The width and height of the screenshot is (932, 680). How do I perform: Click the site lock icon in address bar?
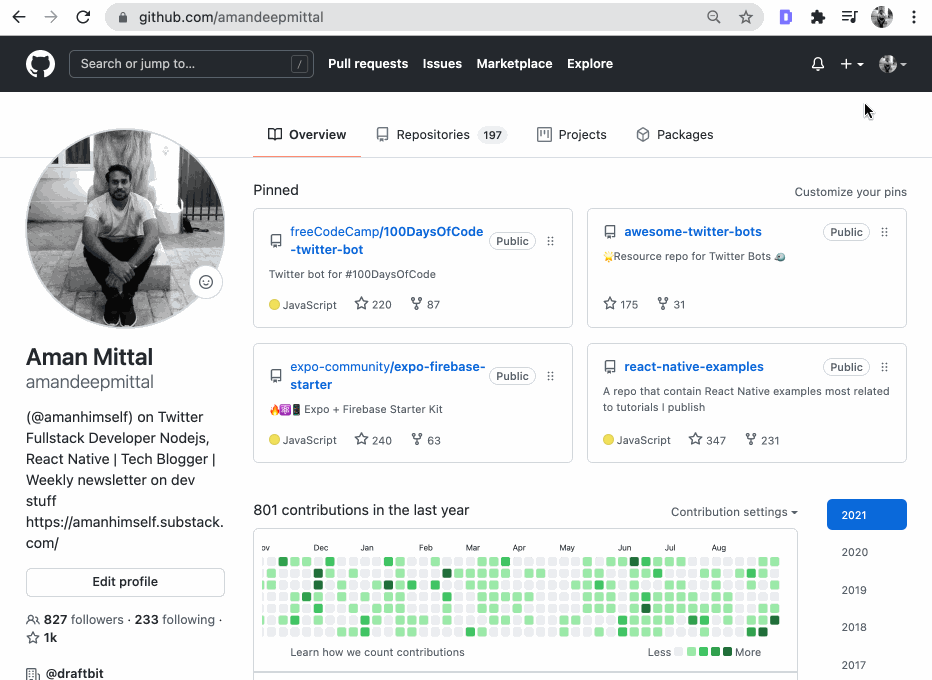(123, 17)
